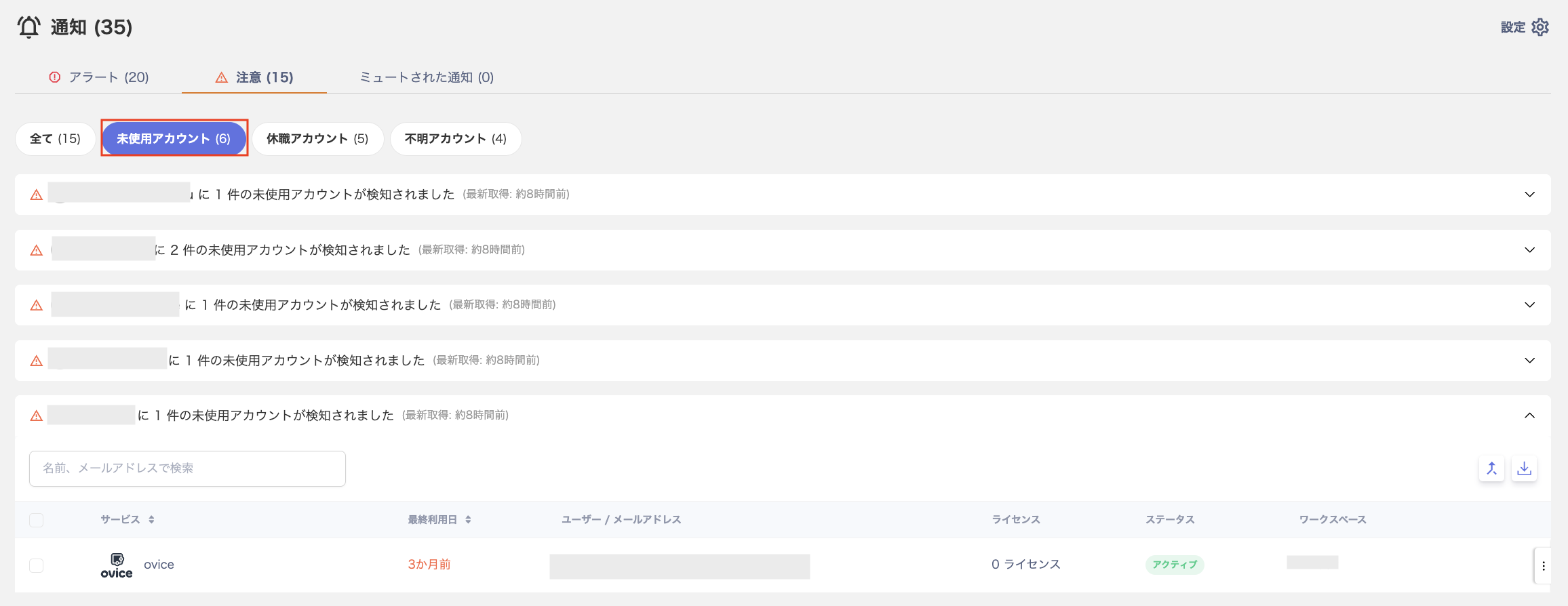Click the ovice service logo
Screen dimensions: 1568x606
(x=117, y=565)
